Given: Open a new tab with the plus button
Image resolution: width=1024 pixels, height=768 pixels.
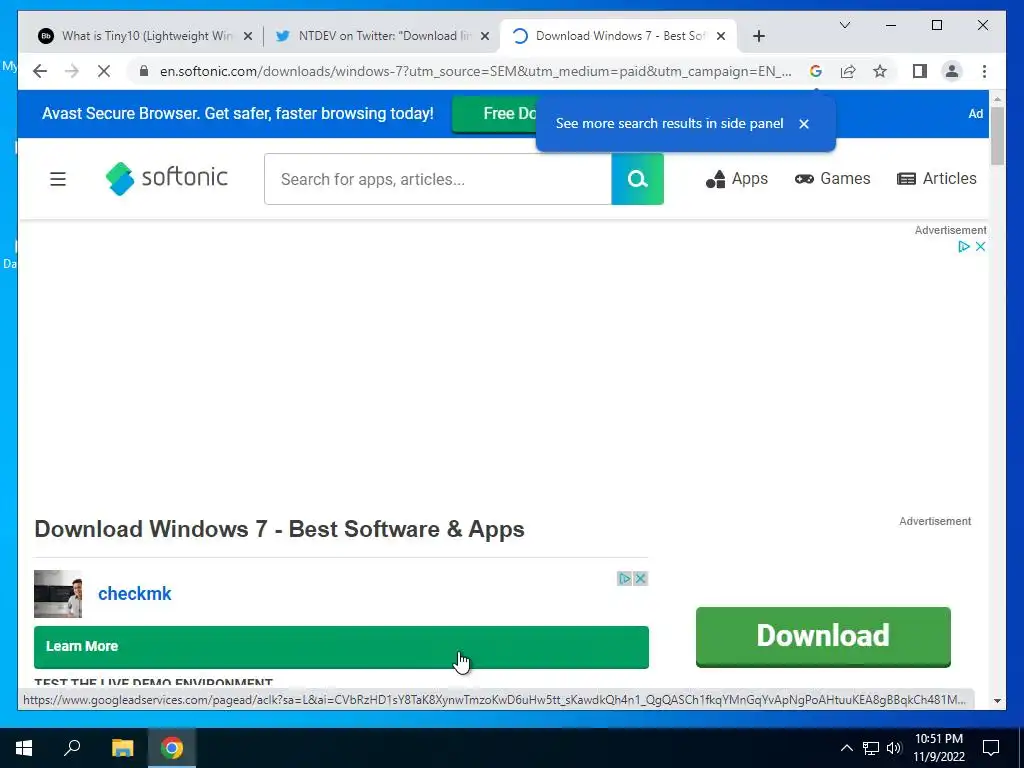Looking at the screenshot, I should coord(758,36).
